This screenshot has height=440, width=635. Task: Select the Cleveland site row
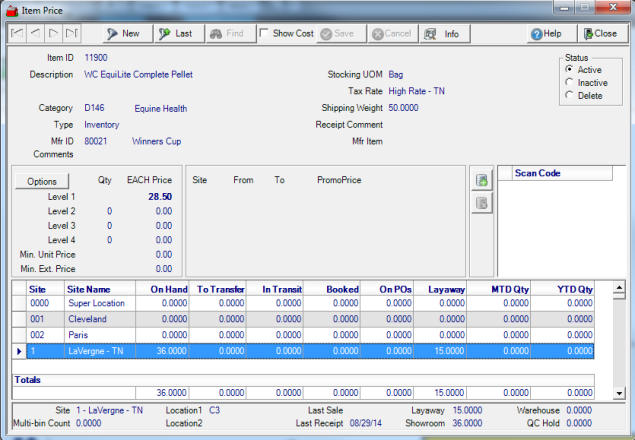[x=88, y=319]
